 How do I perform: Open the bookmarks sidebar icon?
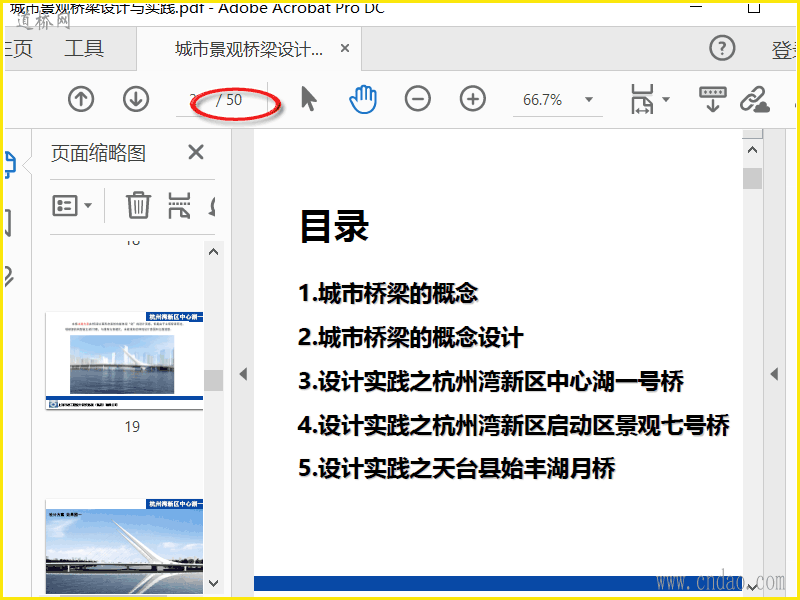8,222
